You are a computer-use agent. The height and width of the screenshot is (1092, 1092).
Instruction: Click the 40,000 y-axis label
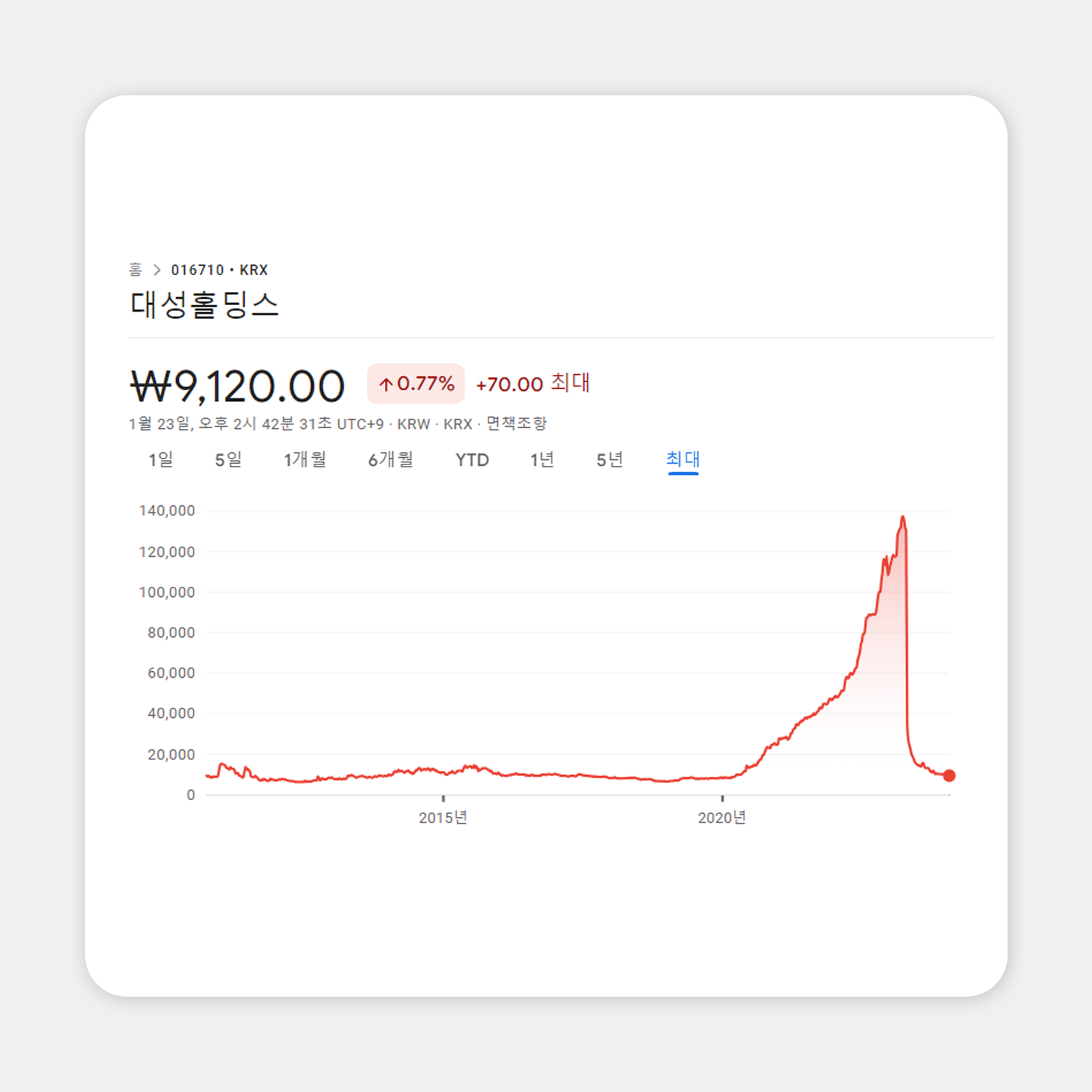coord(171,713)
